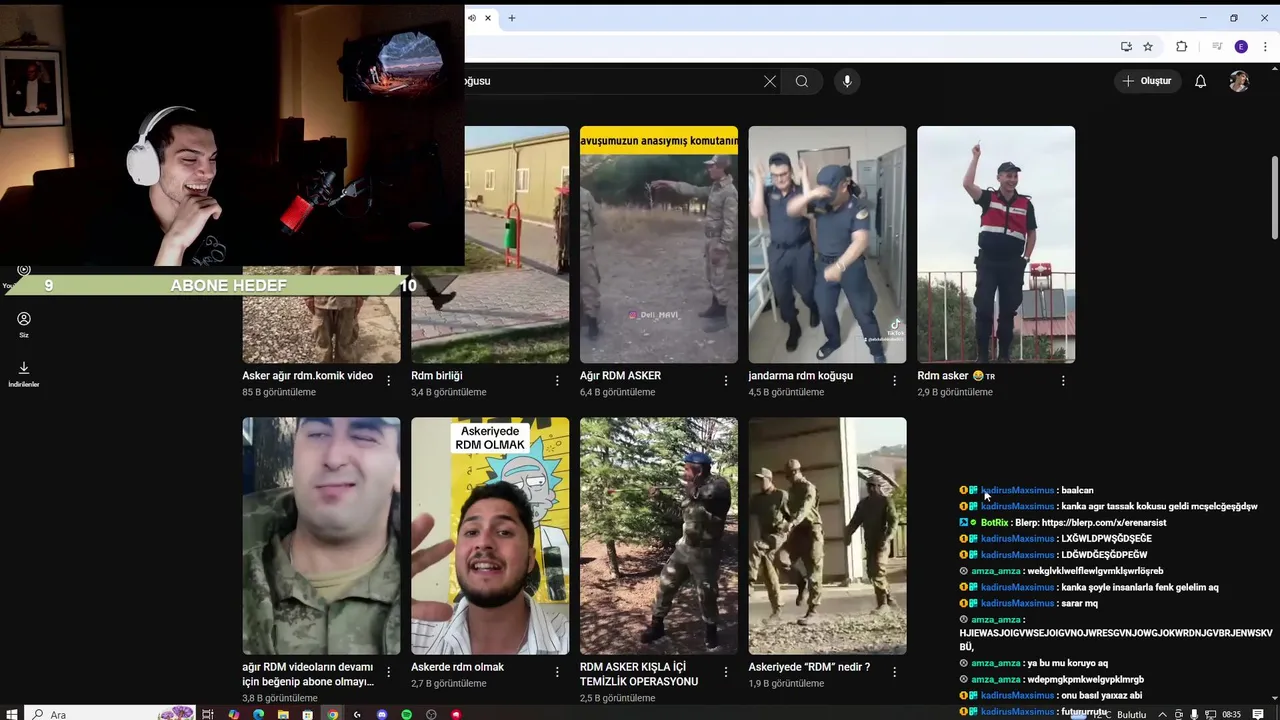This screenshot has height=720, width=1280.
Task: Bookmark this page with star icon
Action: click(1148, 46)
